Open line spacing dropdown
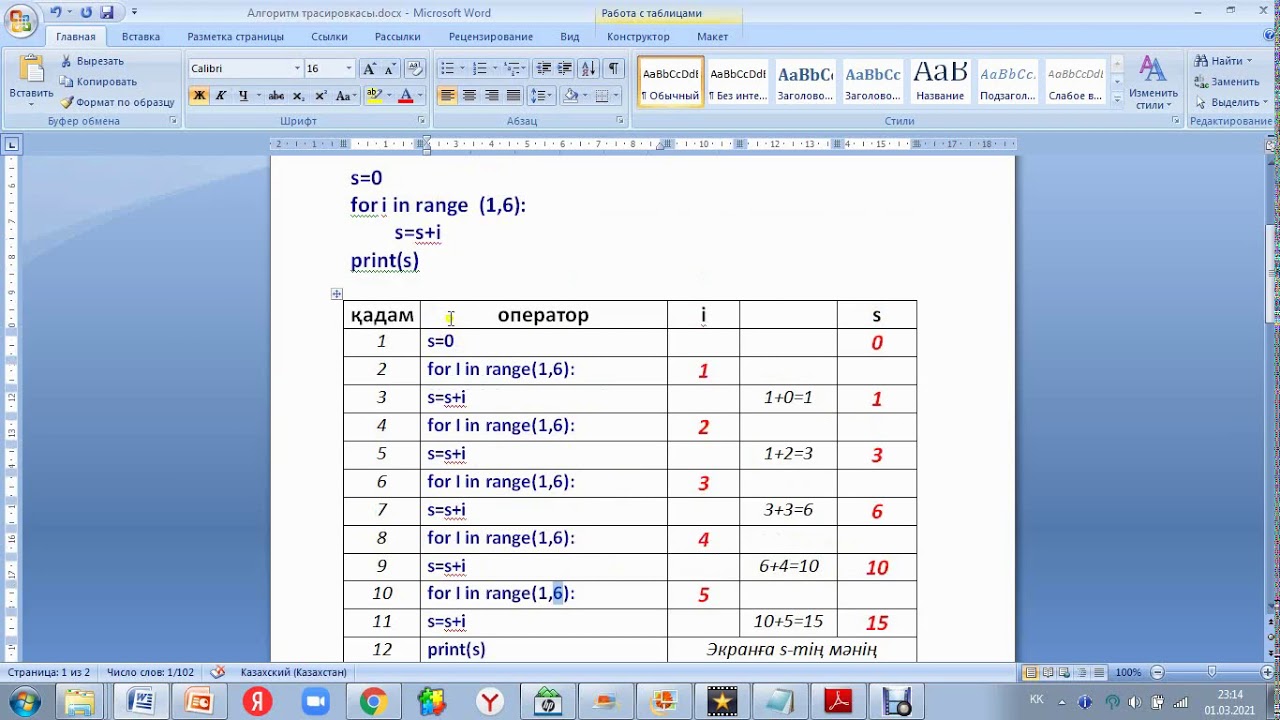 pyautogui.click(x=541, y=96)
